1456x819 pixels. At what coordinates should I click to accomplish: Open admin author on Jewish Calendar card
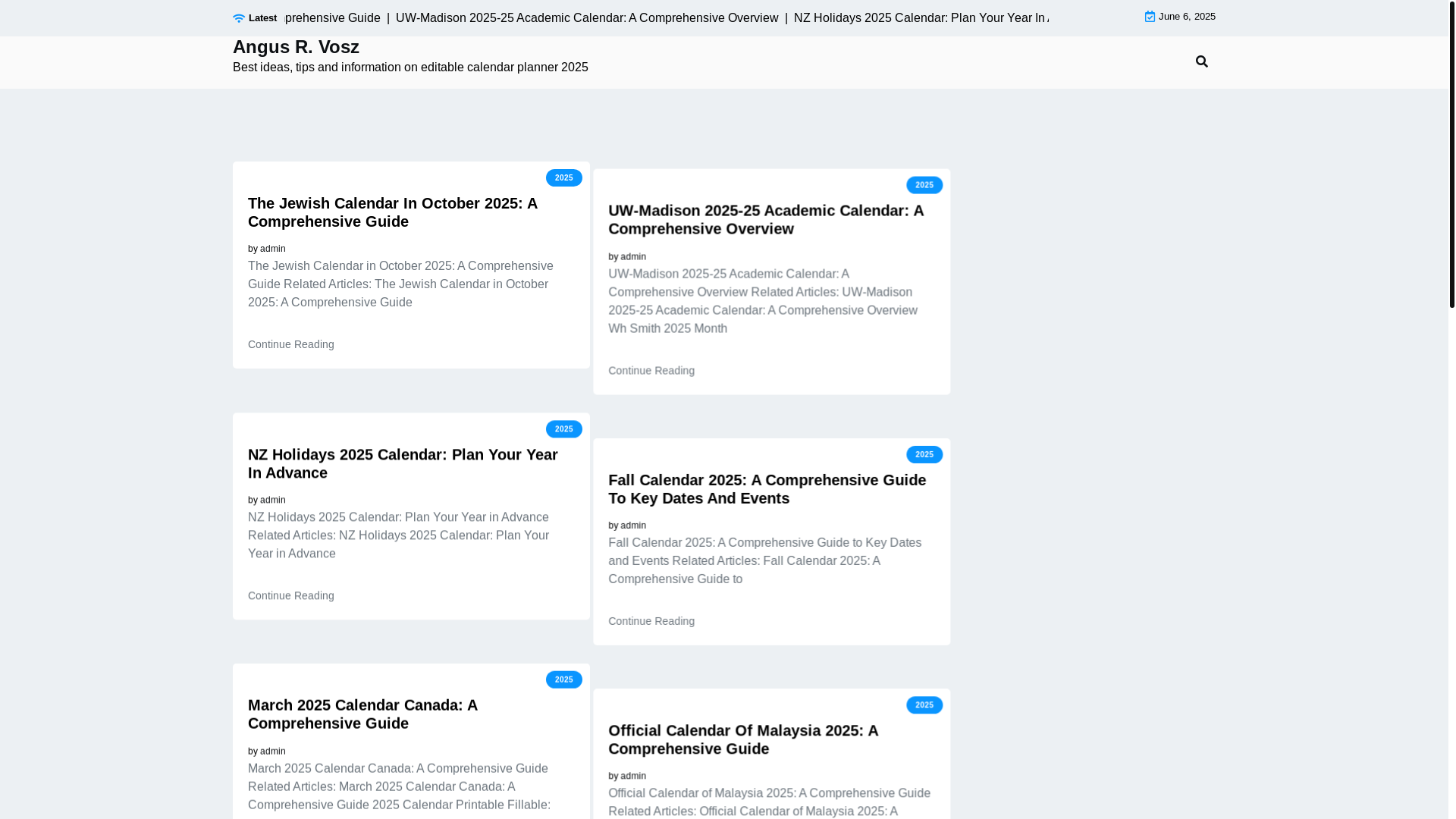273,249
